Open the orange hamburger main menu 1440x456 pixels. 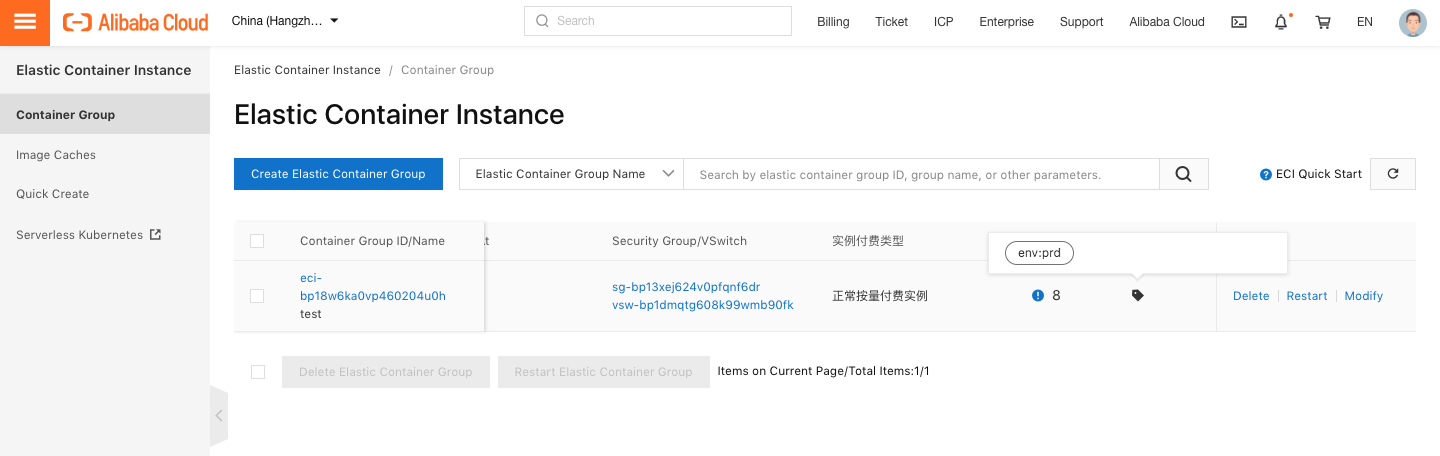(25, 22)
